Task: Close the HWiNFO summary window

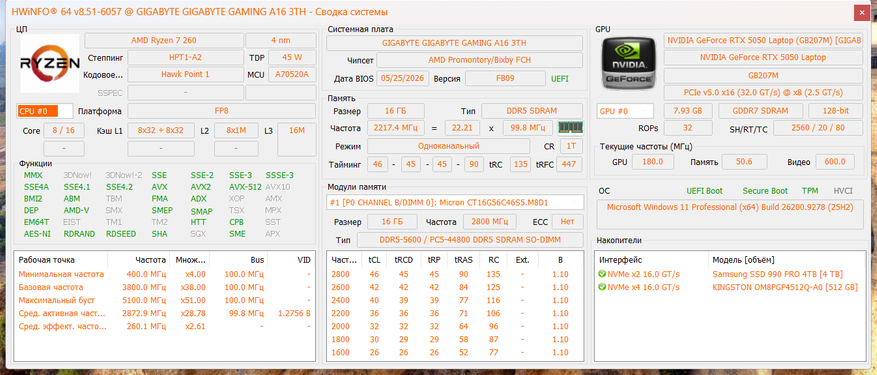Action: (x=862, y=12)
